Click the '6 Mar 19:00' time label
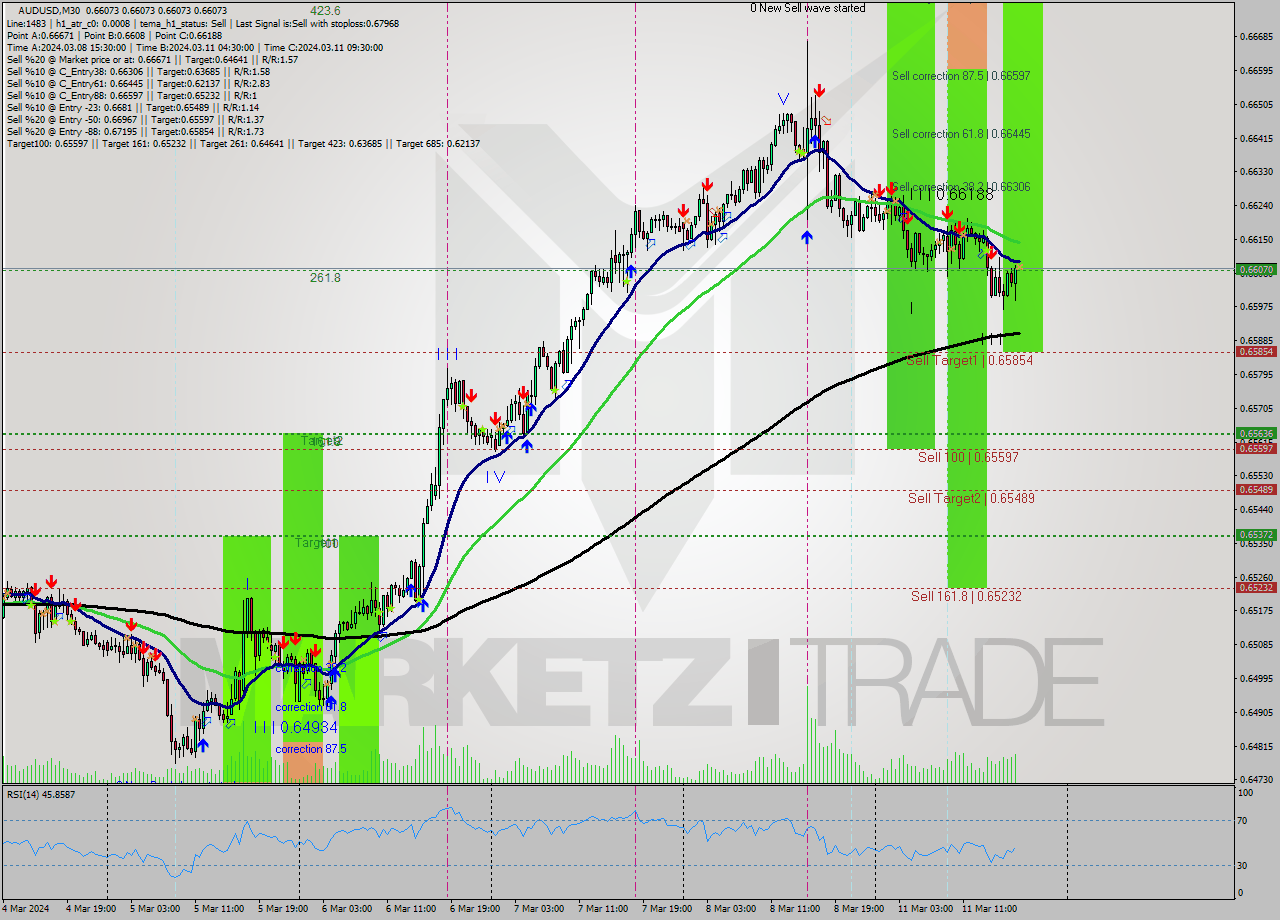Image resolution: width=1280 pixels, height=920 pixels. (475, 909)
